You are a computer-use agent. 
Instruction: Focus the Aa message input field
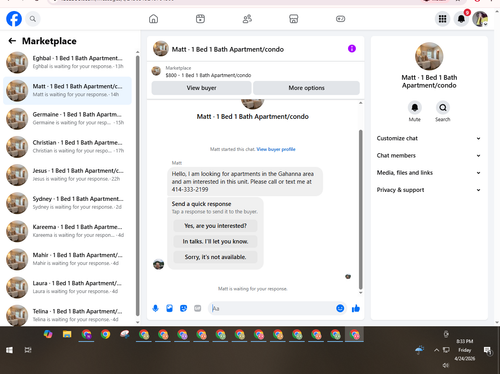[272, 308]
